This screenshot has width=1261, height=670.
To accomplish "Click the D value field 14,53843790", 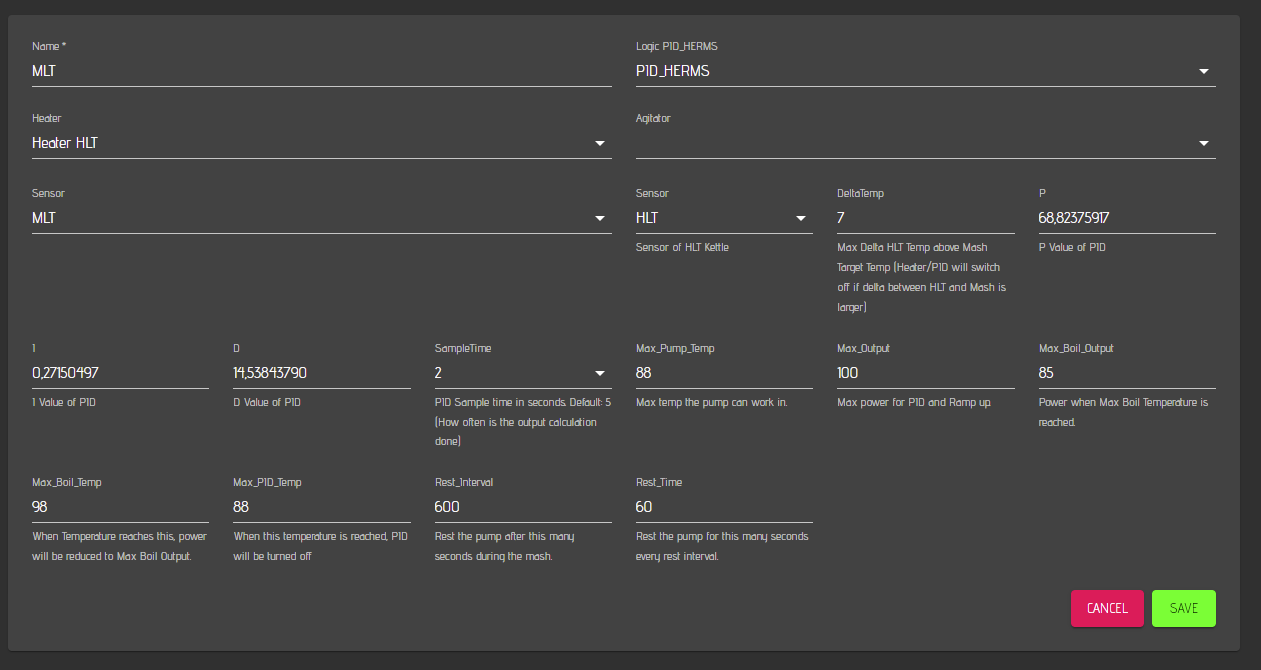I will click(321, 373).
